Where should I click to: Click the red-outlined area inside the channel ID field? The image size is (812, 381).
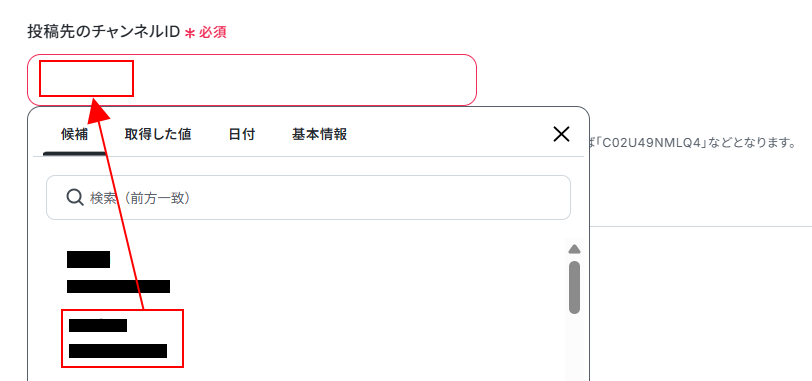(86, 78)
